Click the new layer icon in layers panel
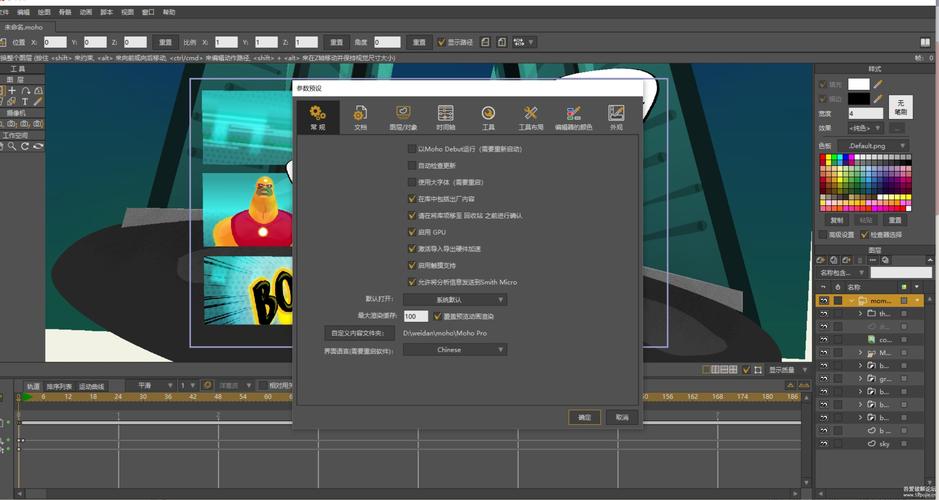 [x=821, y=260]
